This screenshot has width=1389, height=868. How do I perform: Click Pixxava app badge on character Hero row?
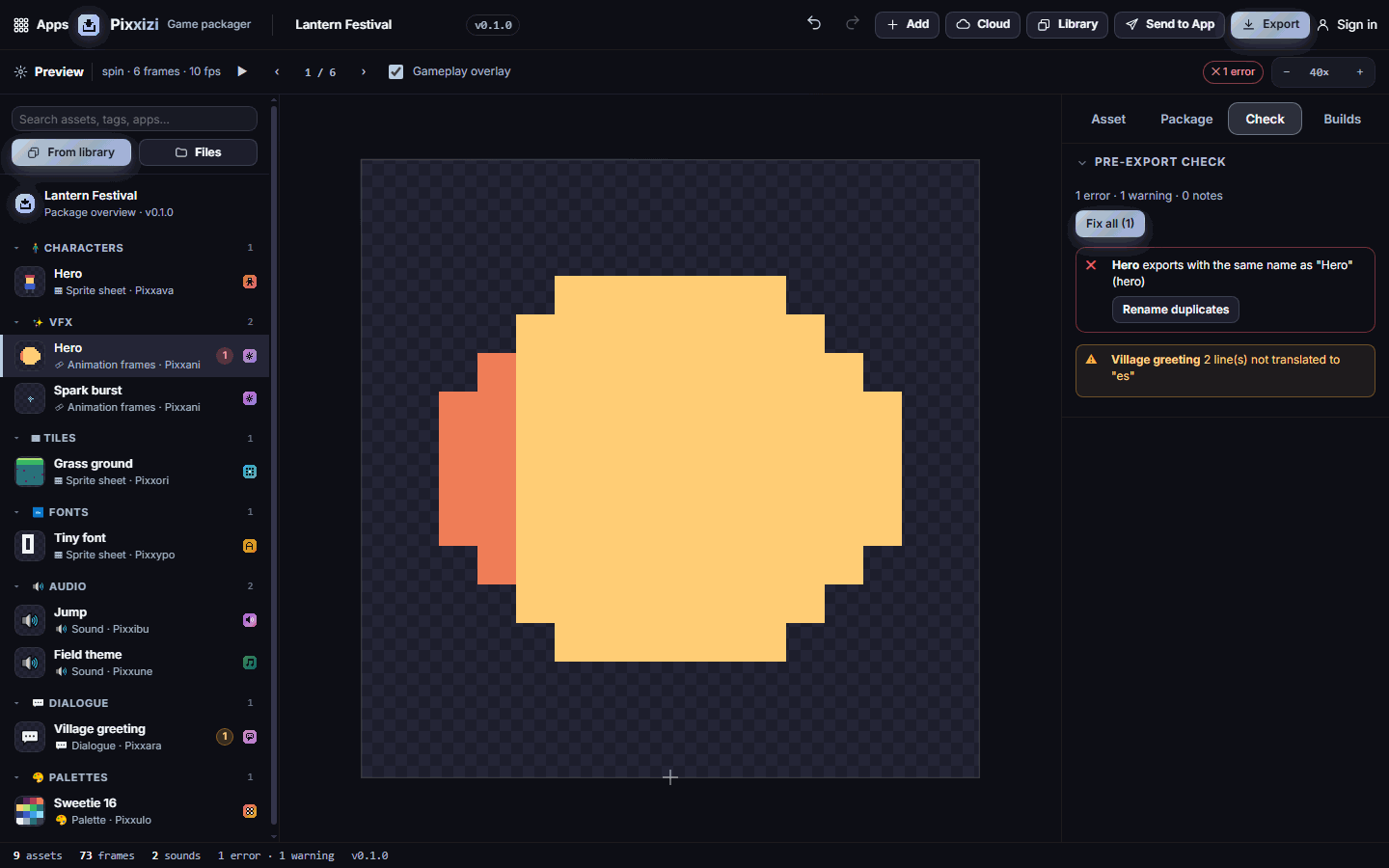(250, 282)
